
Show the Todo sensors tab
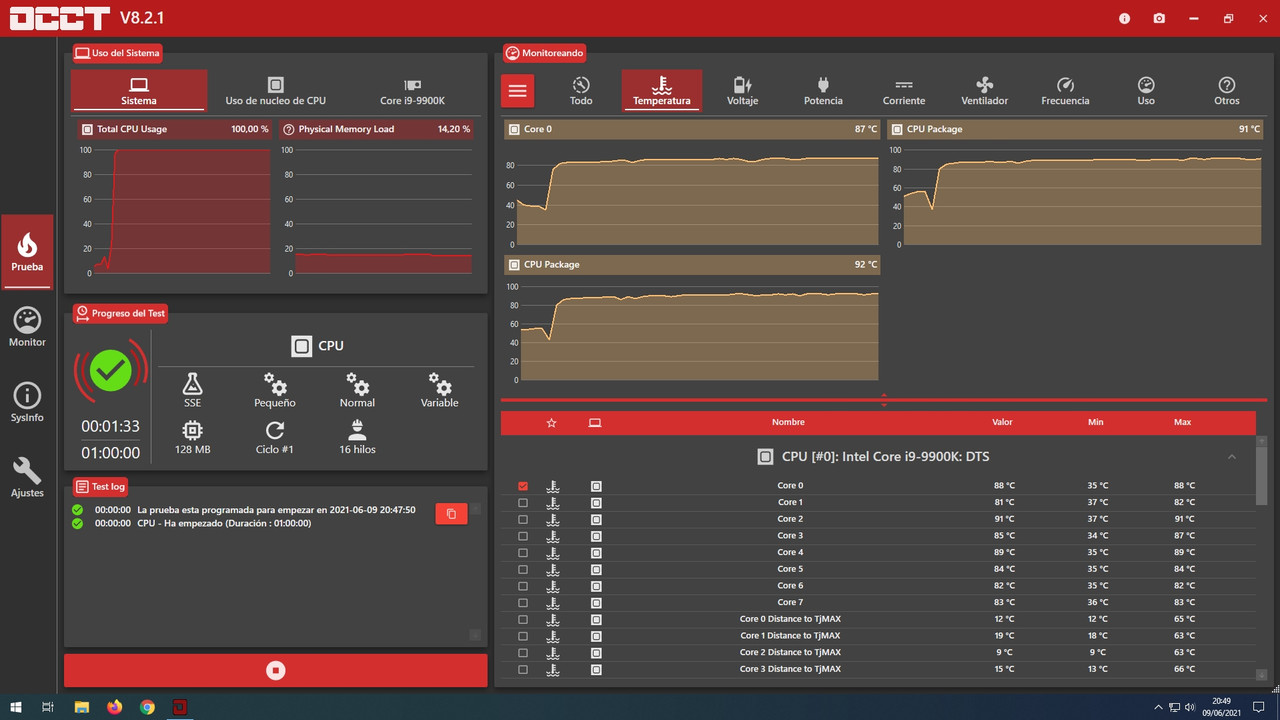click(581, 90)
